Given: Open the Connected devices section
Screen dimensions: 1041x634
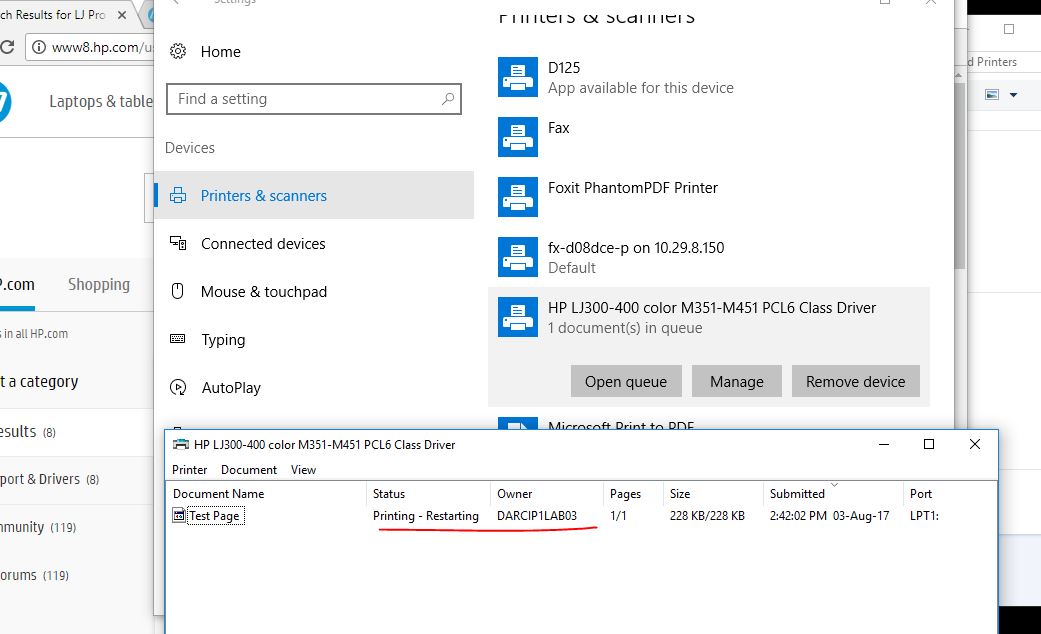Looking at the screenshot, I should point(263,244).
